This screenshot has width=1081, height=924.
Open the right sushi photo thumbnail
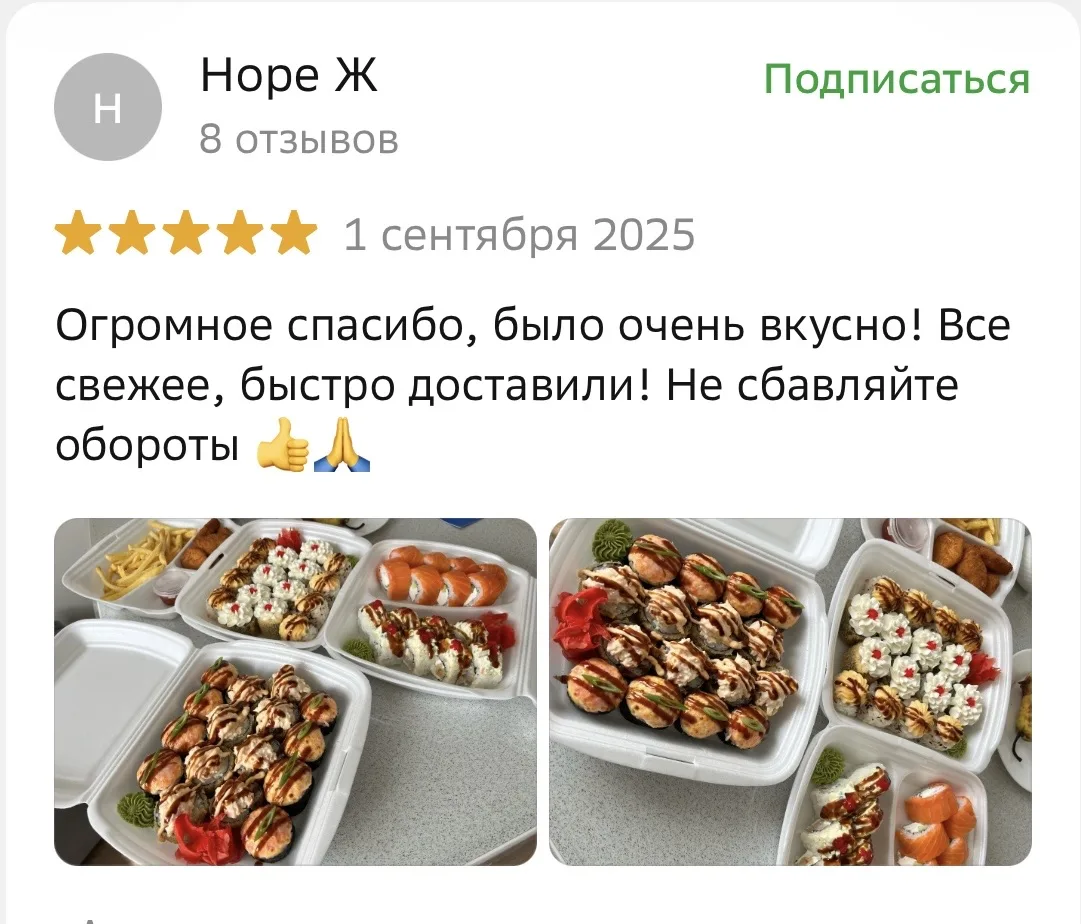click(x=790, y=692)
